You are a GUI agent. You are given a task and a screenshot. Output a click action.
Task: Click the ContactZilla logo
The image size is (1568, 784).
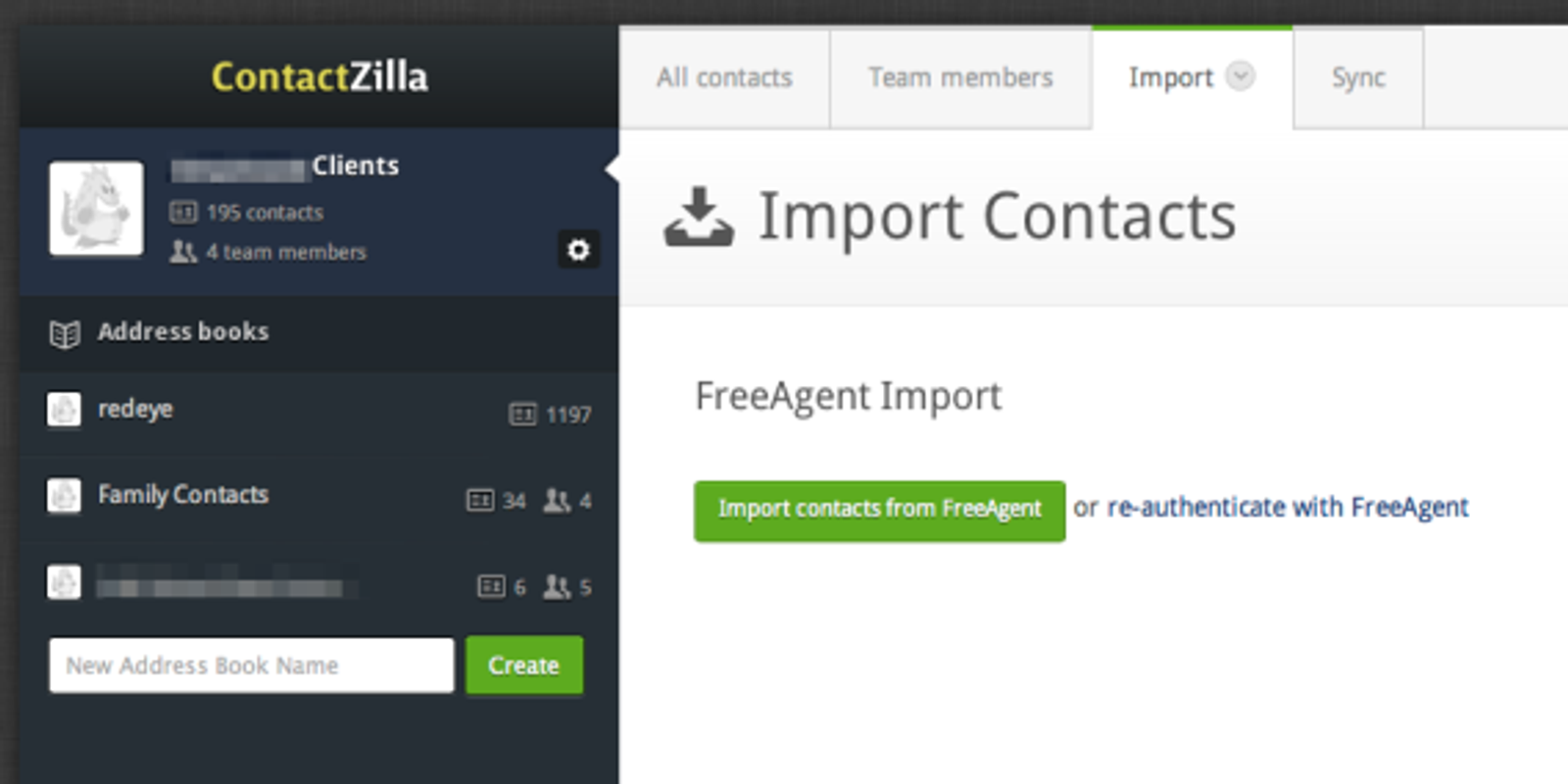coord(318,78)
